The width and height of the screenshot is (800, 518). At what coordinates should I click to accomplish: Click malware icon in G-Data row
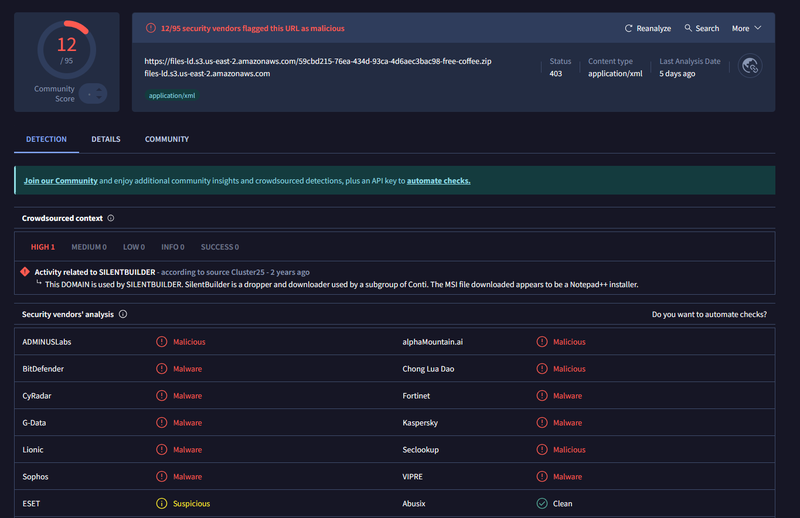click(x=162, y=423)
